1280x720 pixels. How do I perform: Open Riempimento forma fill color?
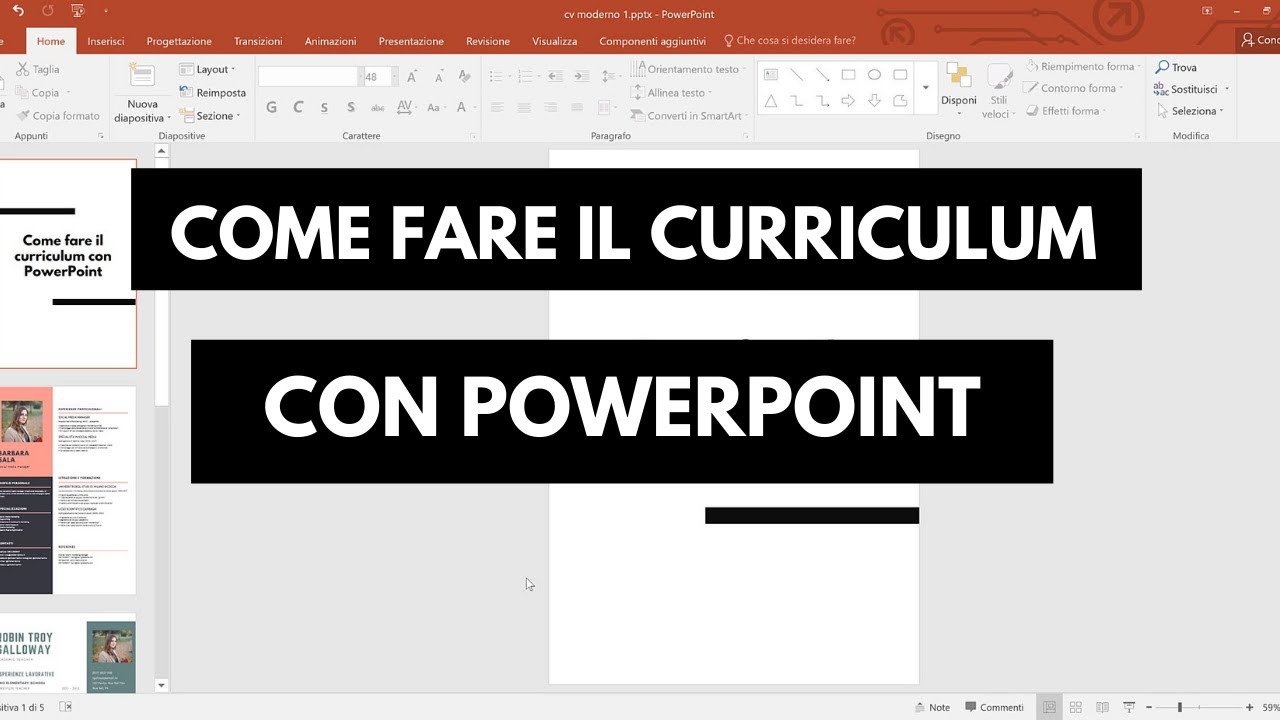point(1081,66)
